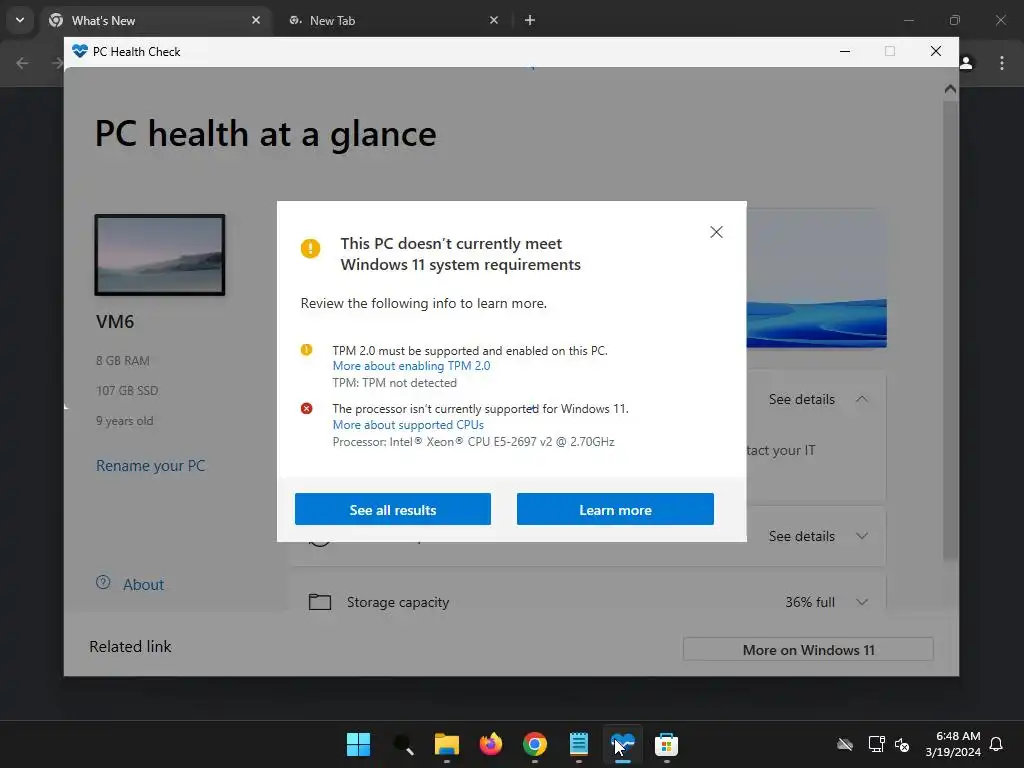Image resolution: width=1024 pixels, height=768 pixels.
Task: Close the What's New browser tab
Action: pyautogui.click(x=256, y=20)
